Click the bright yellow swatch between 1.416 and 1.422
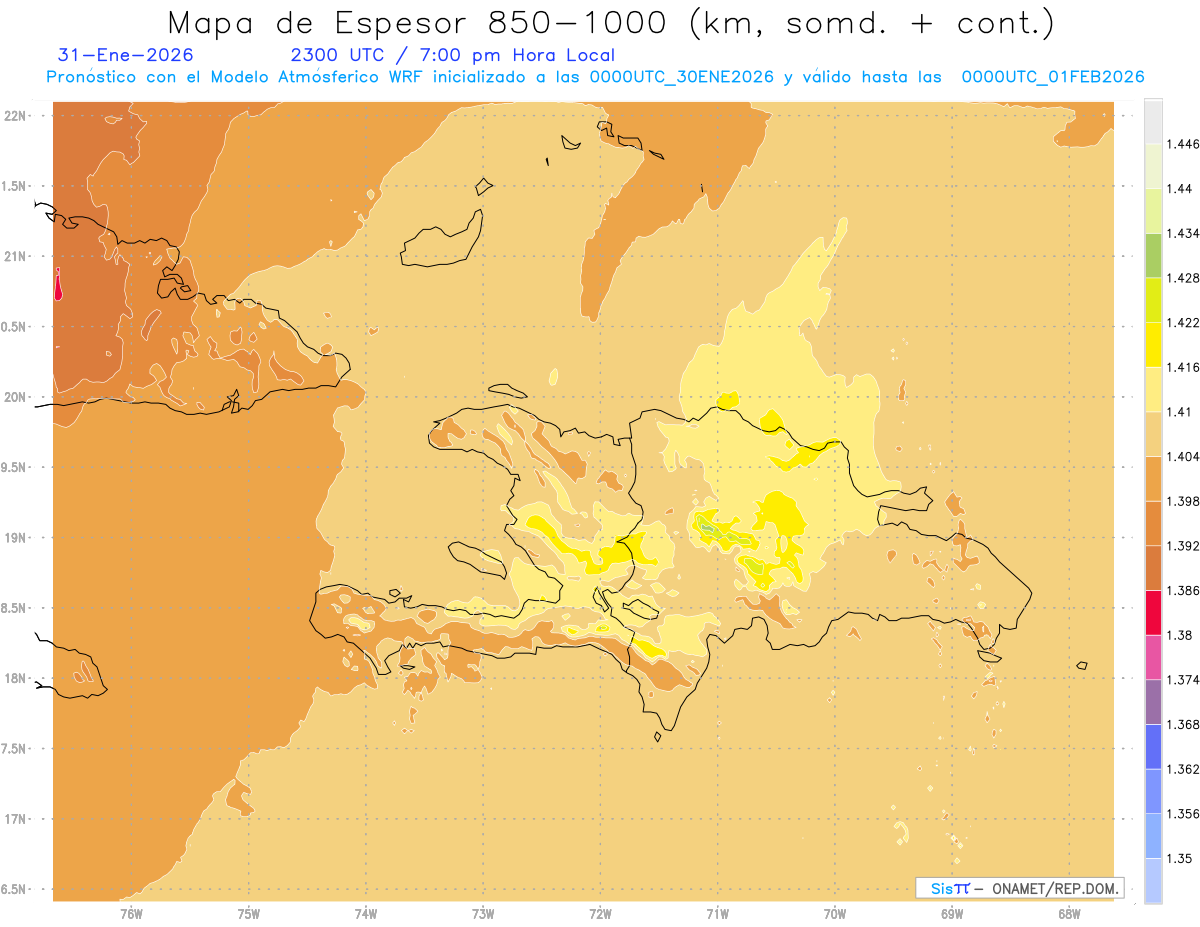 (1153, 344)
